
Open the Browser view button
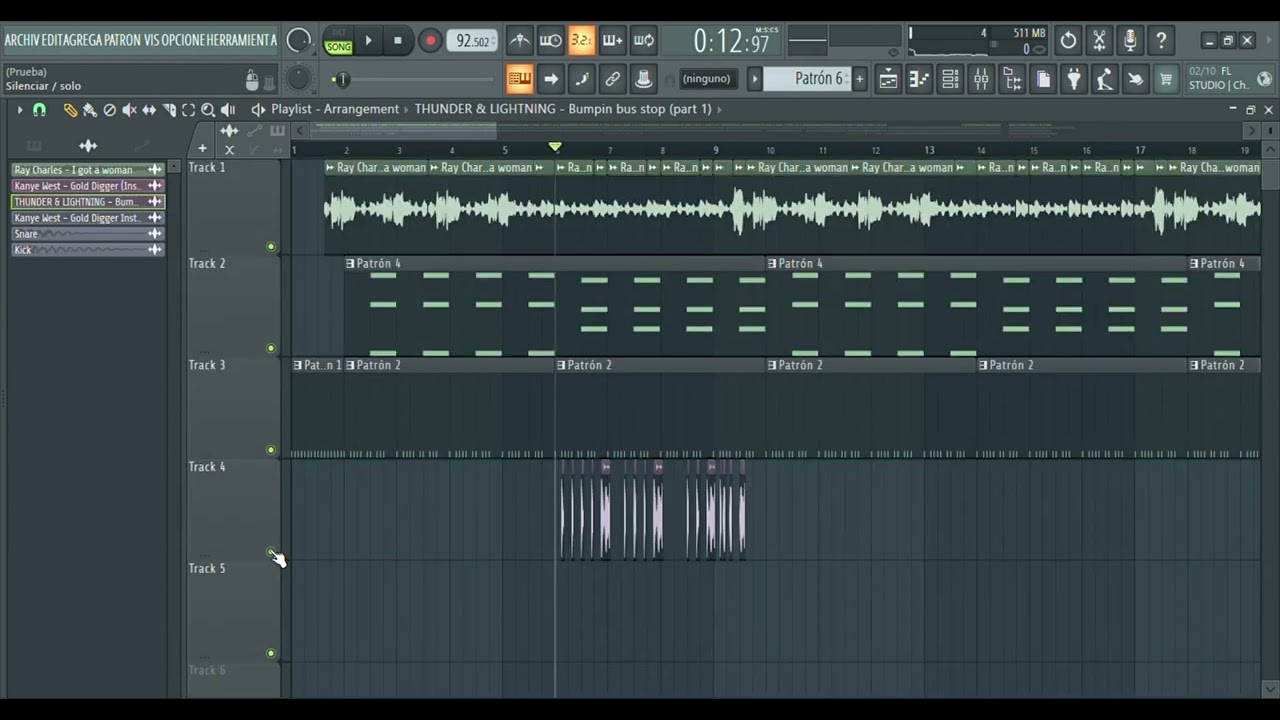(x=1012, y=79)
